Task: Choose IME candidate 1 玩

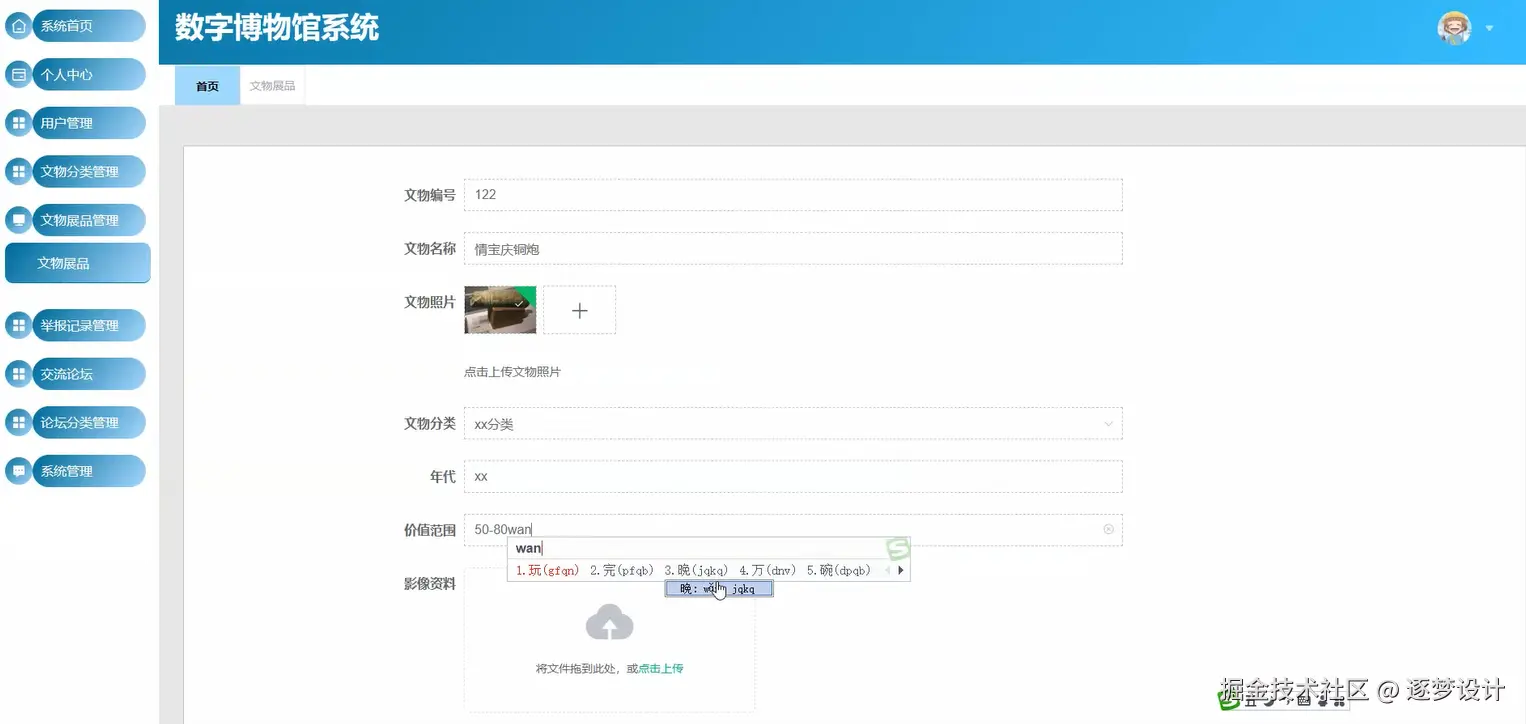Action: [x=547, y=571]
